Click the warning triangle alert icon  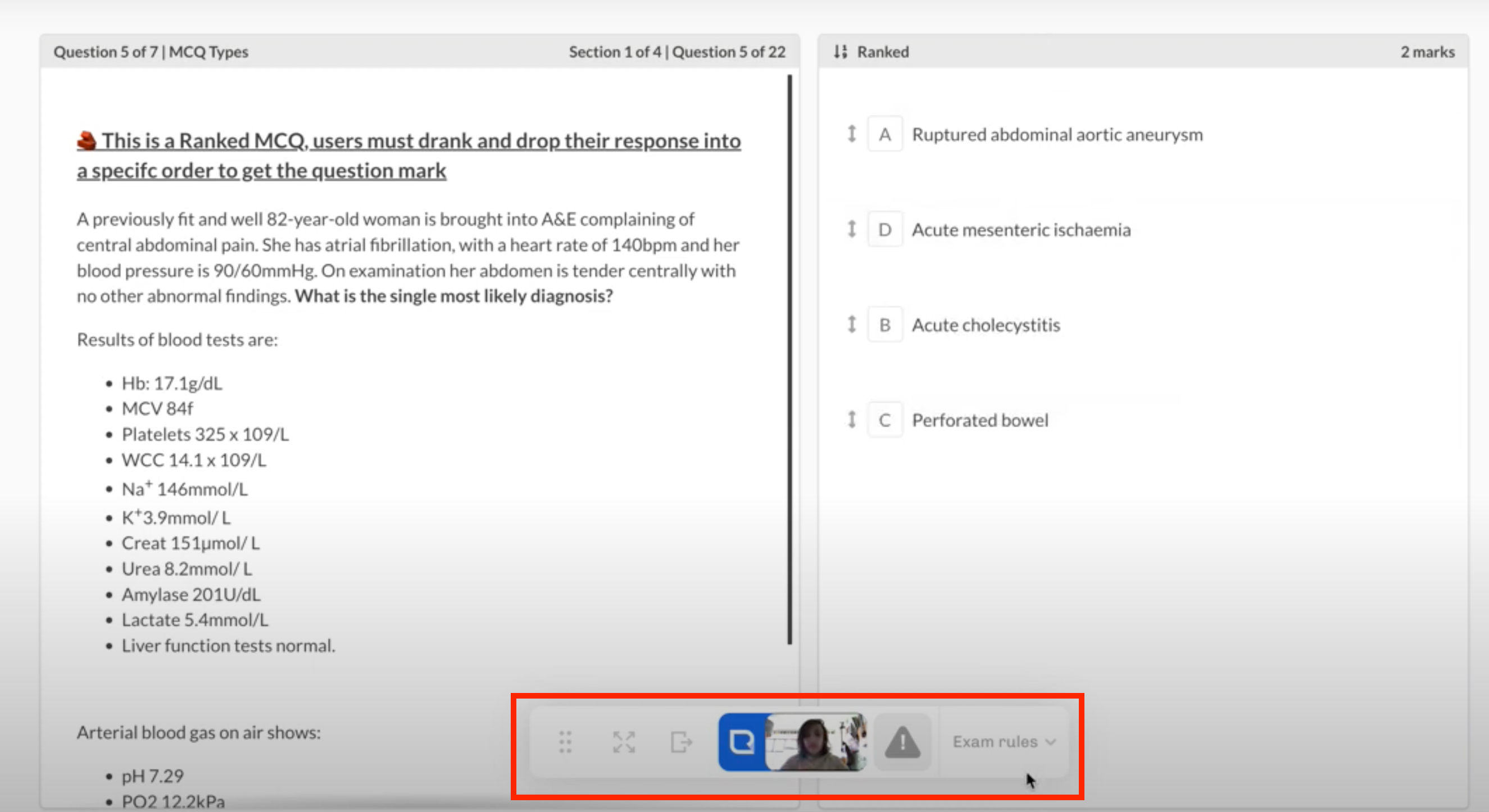(x=902, y=742)
